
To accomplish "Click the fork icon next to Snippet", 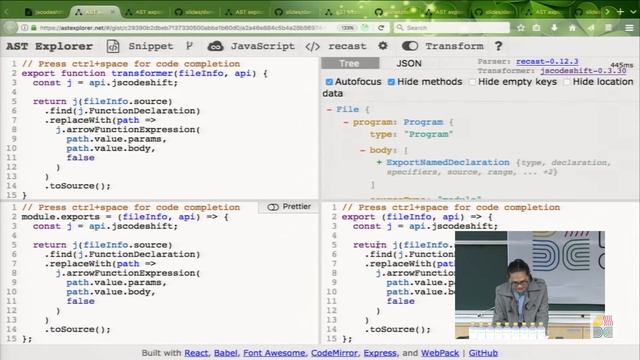I will (189, 46).
